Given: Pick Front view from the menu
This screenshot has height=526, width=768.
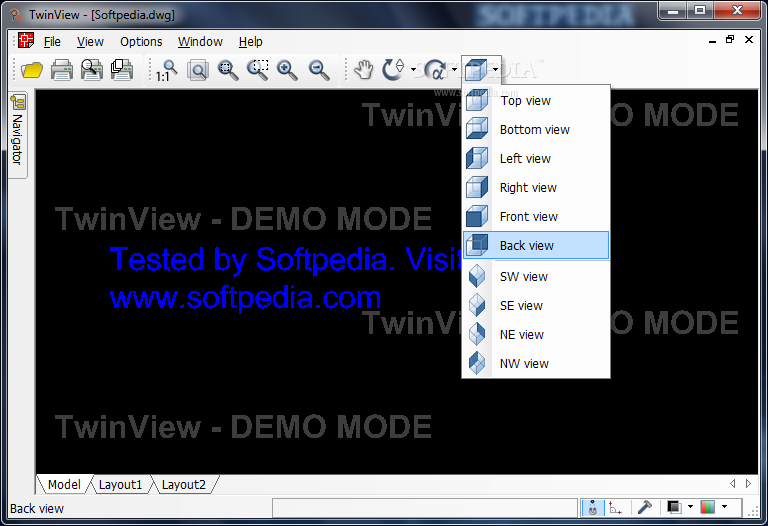Looking at the screenshot, I should click(x=536, y=216).
